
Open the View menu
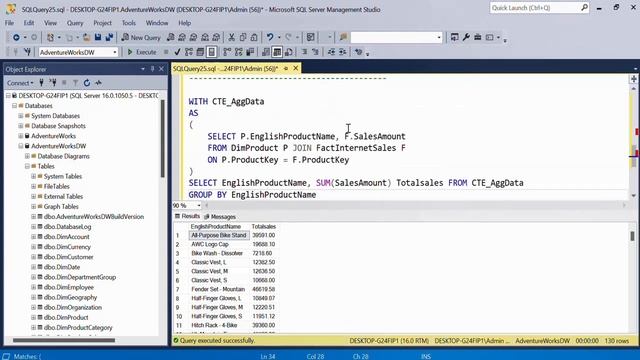click(x=50, y=23)
